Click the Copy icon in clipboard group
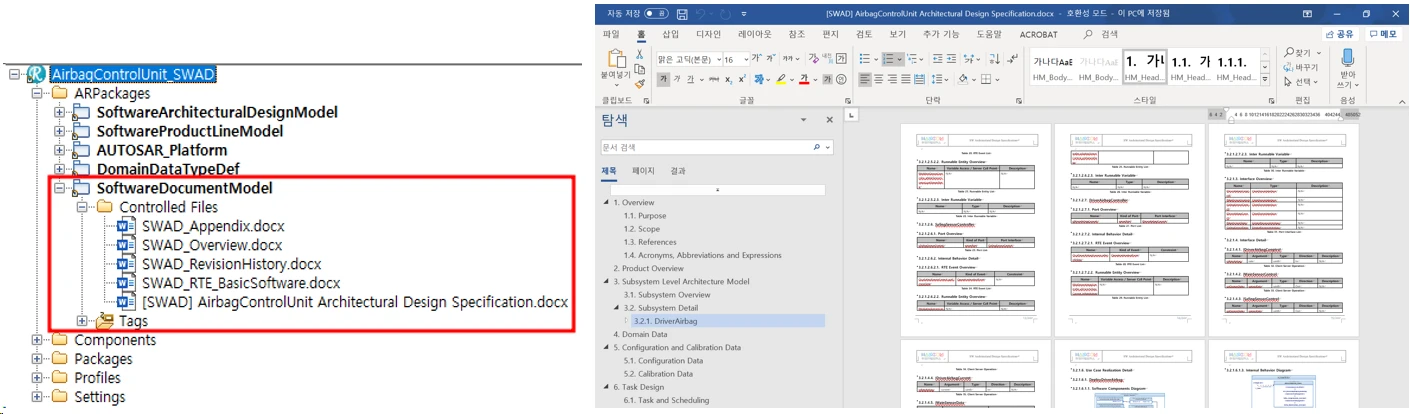Screen dimensions: 1410x414 [x=640, y=69]
